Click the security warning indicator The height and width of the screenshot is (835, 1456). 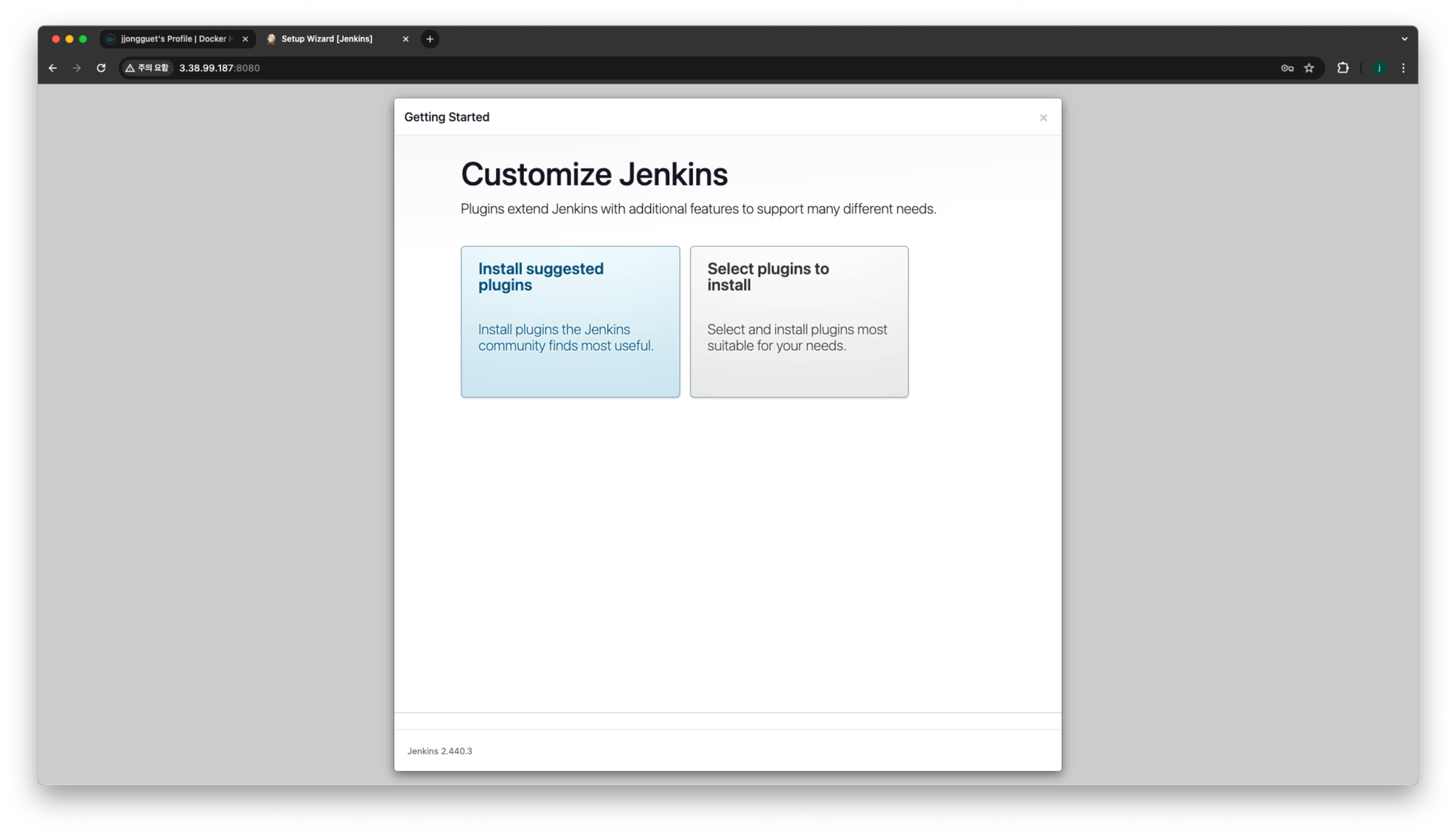pyautogui.click(x=148, y=68)
